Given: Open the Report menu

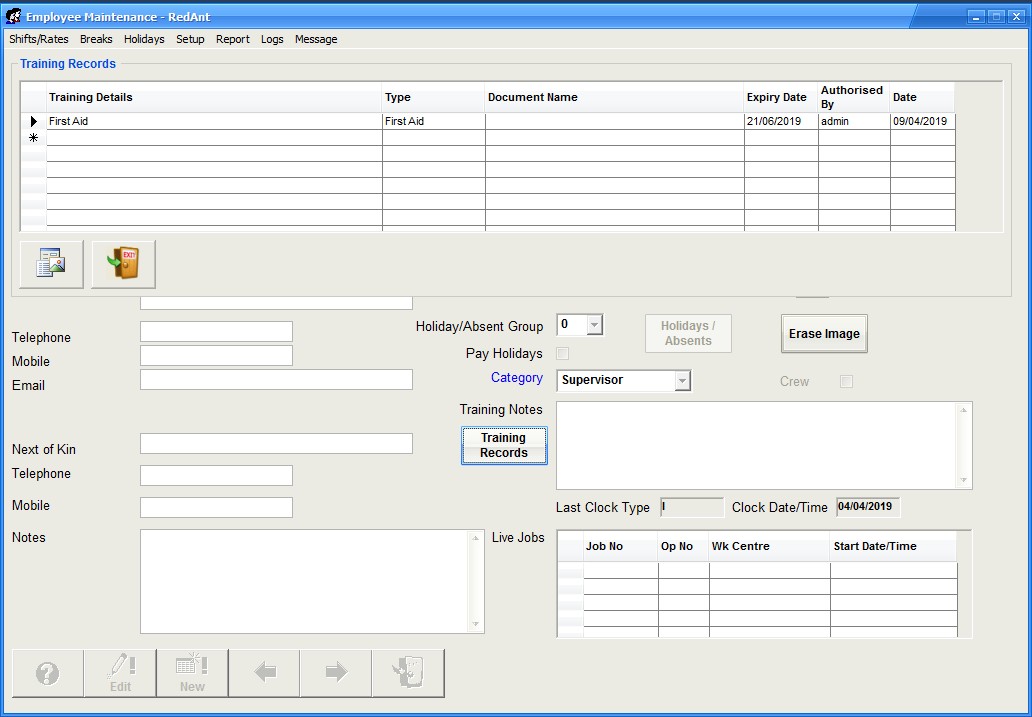Looking at the screenshot, I should tap(233, 39).
